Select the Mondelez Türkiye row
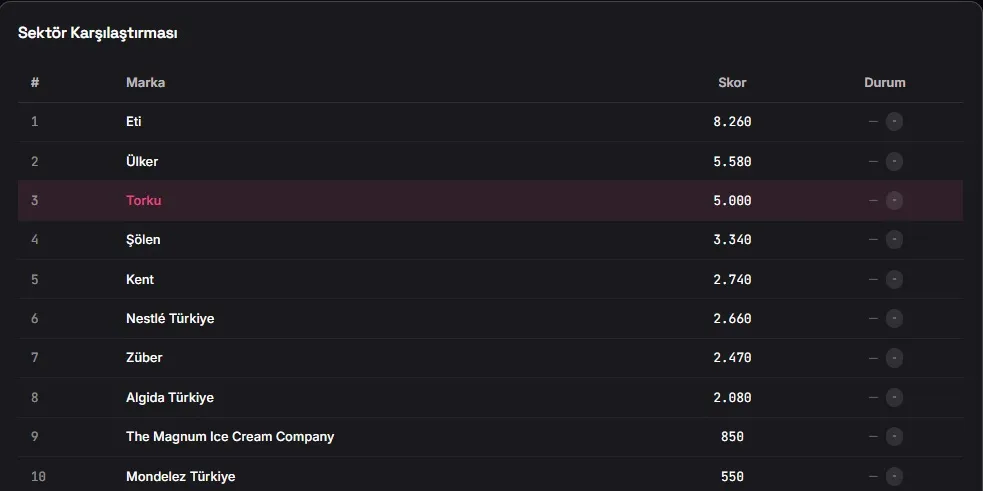Image resolution: width=983 pixels, height=491 pixels. point(490,476)
